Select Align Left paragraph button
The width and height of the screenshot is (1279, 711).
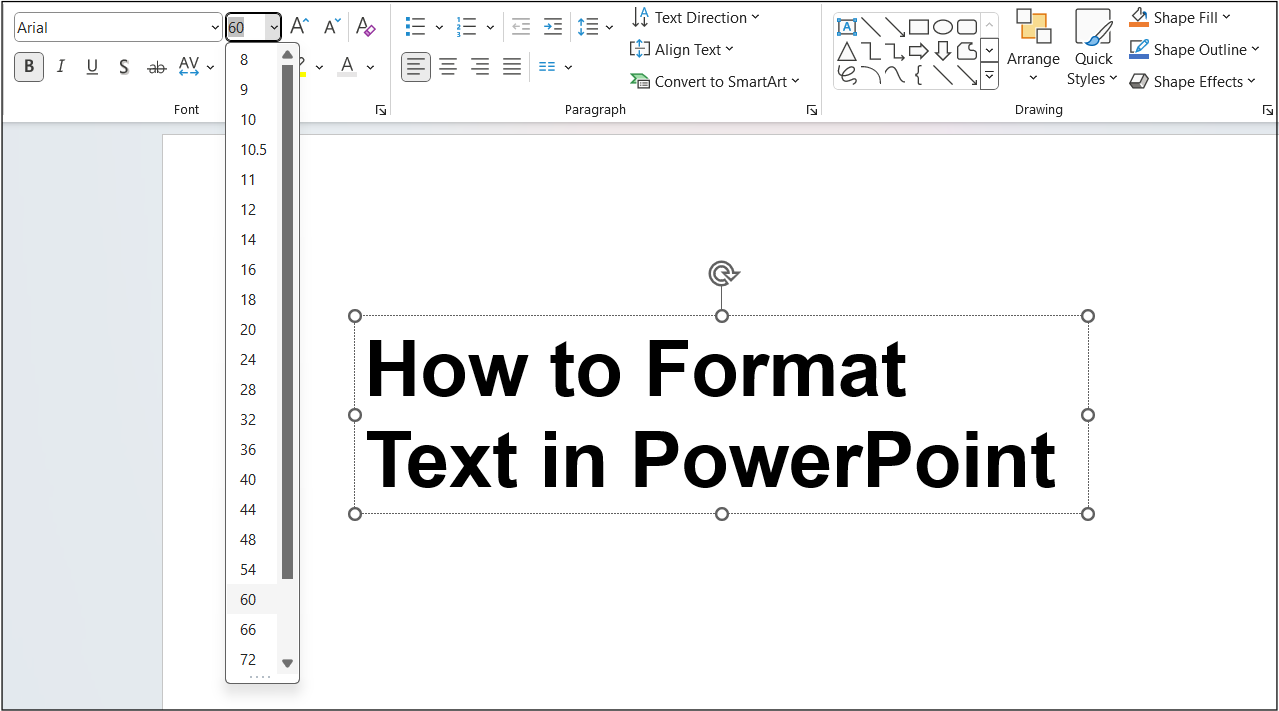pos(416,67)
